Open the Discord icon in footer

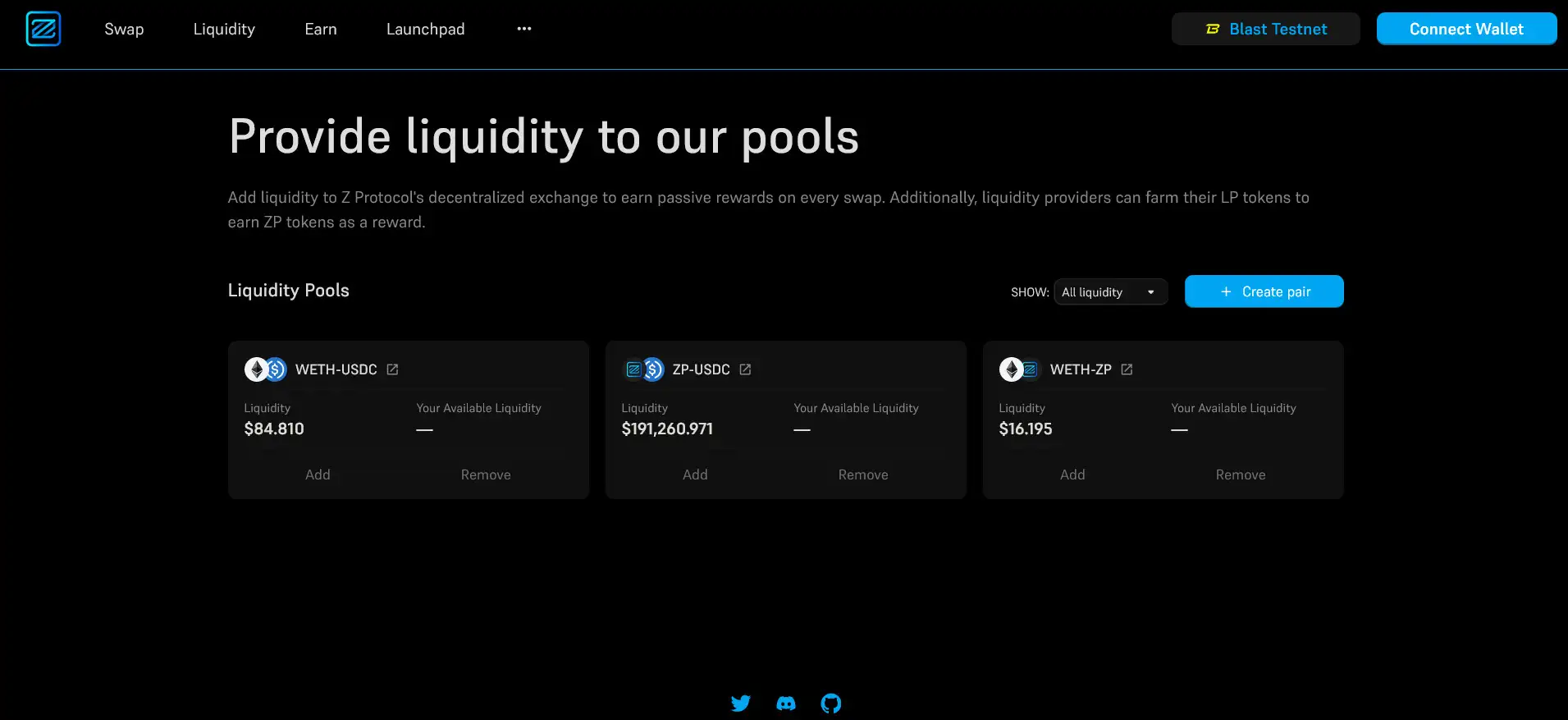pyautogui.click(x=785, y=703)
